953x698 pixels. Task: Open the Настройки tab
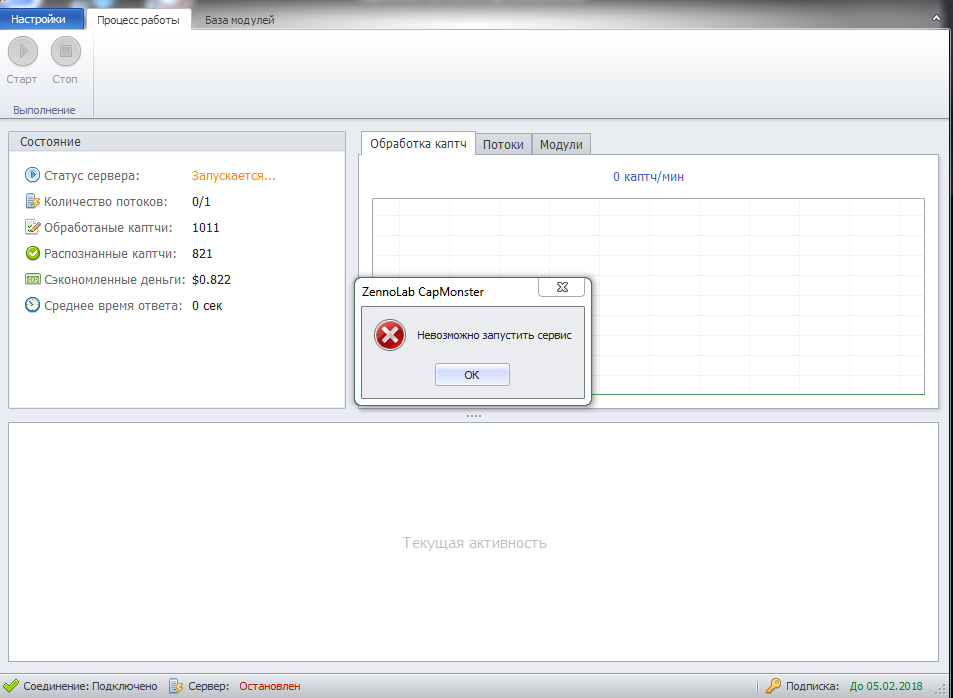[x=41, y=19]
